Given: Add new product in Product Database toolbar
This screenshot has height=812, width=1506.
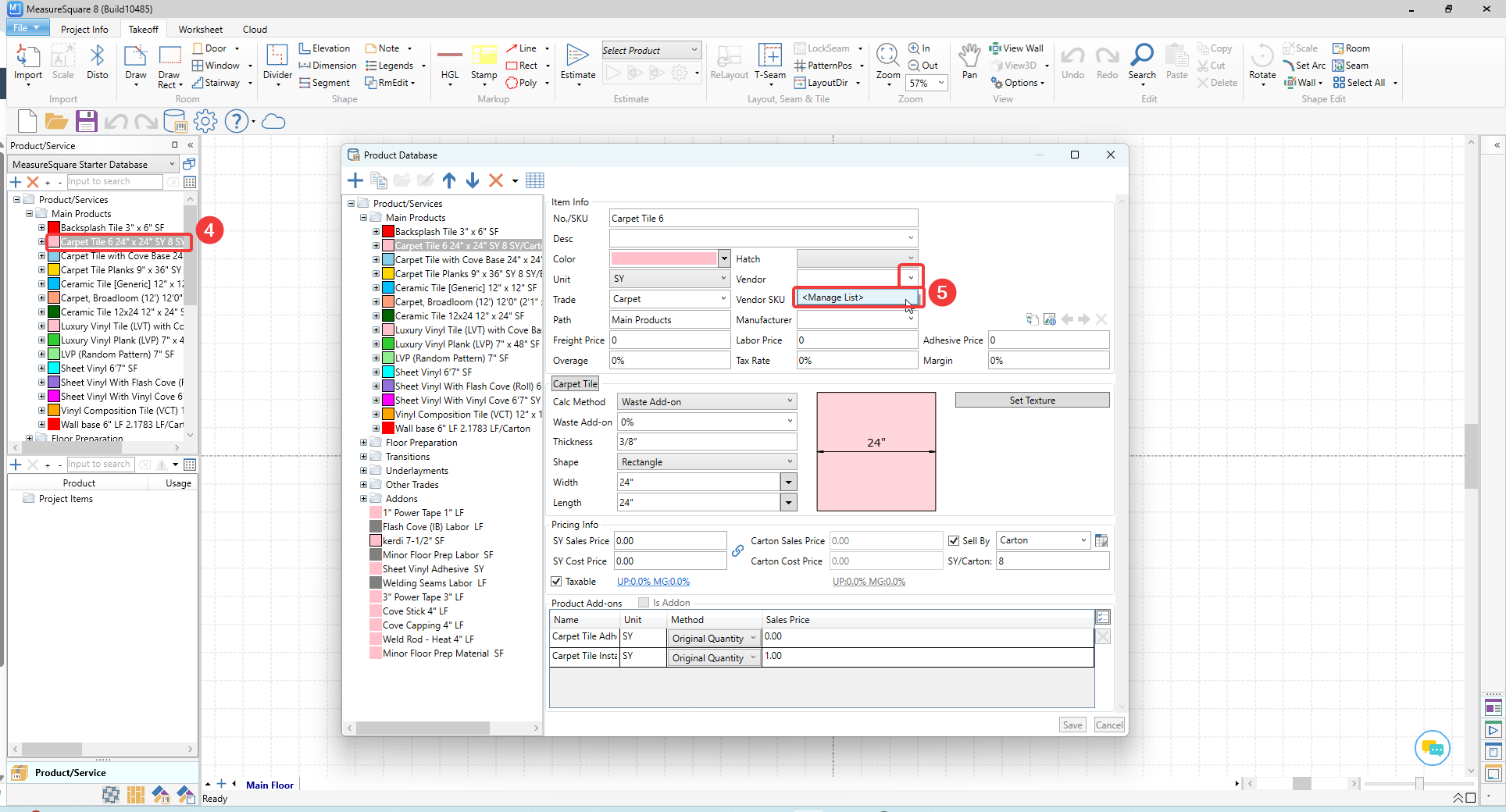Looking at the screenshot, I should pyautogui.click(x=355, y=180).
